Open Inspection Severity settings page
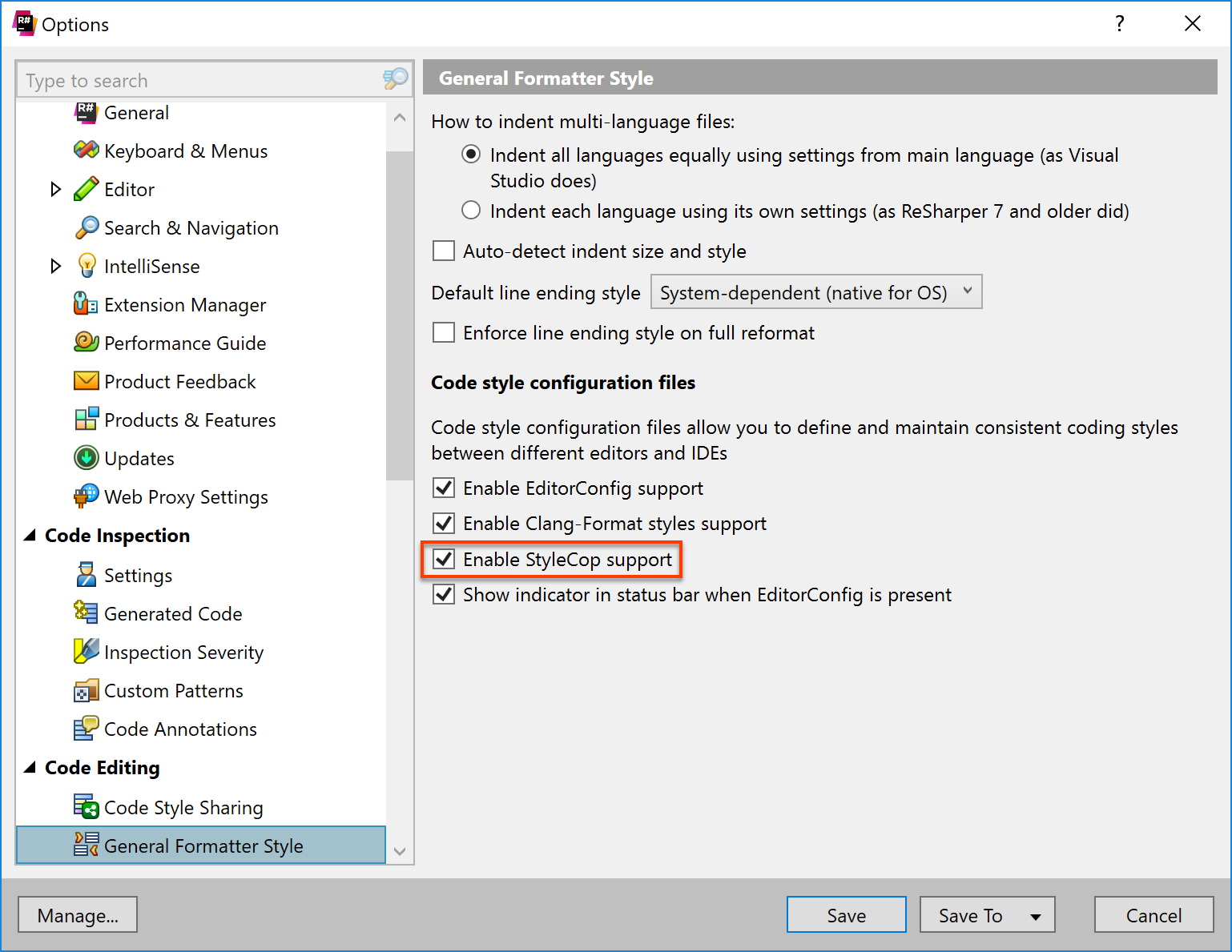This screenshot has height=952, width=1232. tap(183, 653)
